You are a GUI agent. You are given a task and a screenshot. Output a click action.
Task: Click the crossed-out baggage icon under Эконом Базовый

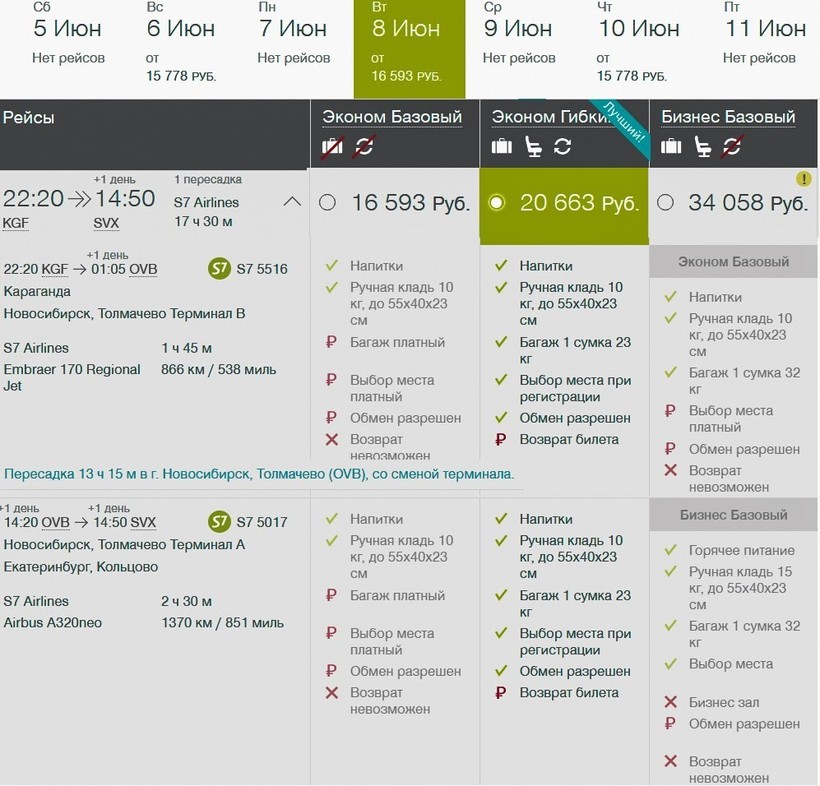point(333,147)
